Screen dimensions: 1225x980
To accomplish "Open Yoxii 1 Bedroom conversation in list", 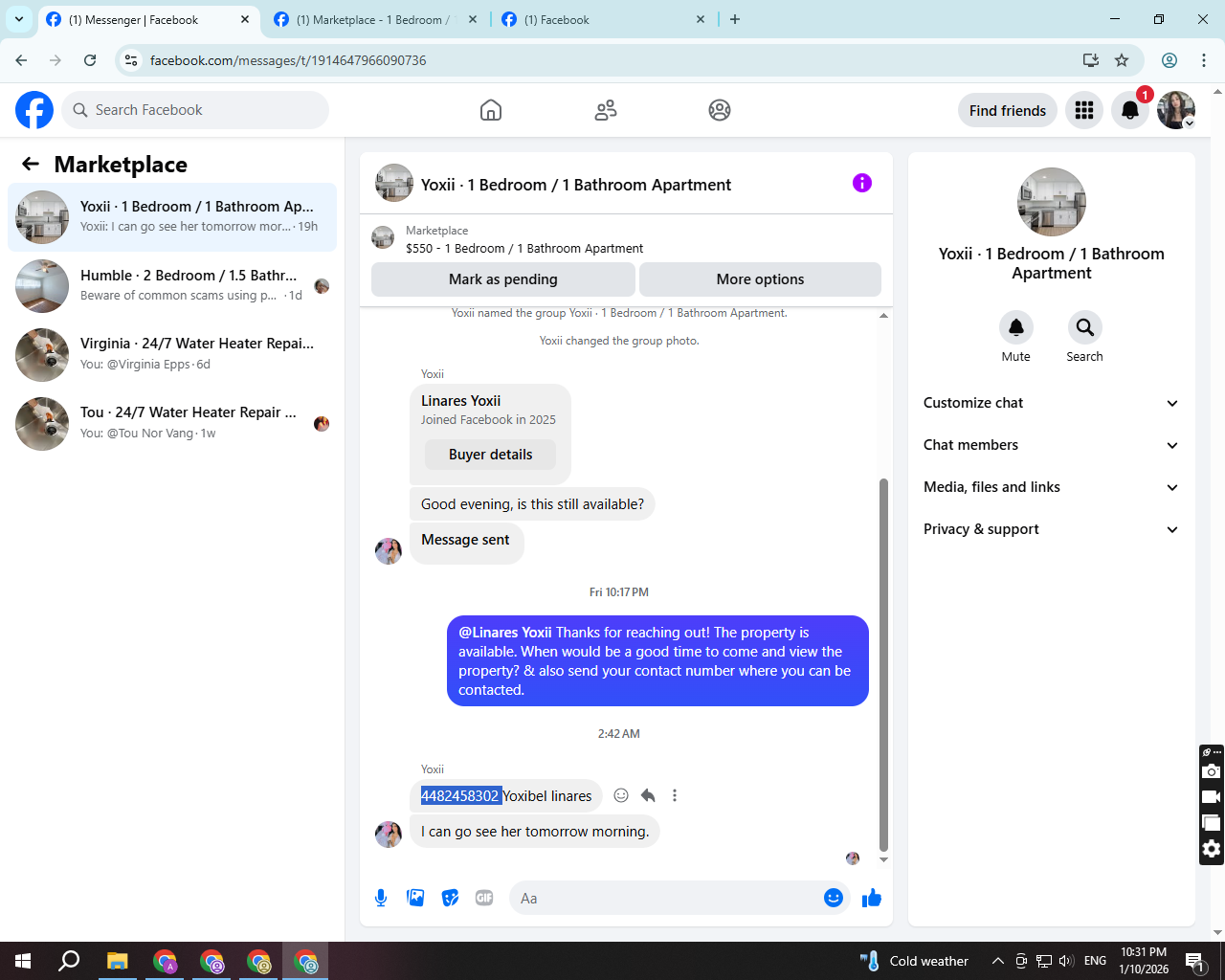I will pos(172,217).
